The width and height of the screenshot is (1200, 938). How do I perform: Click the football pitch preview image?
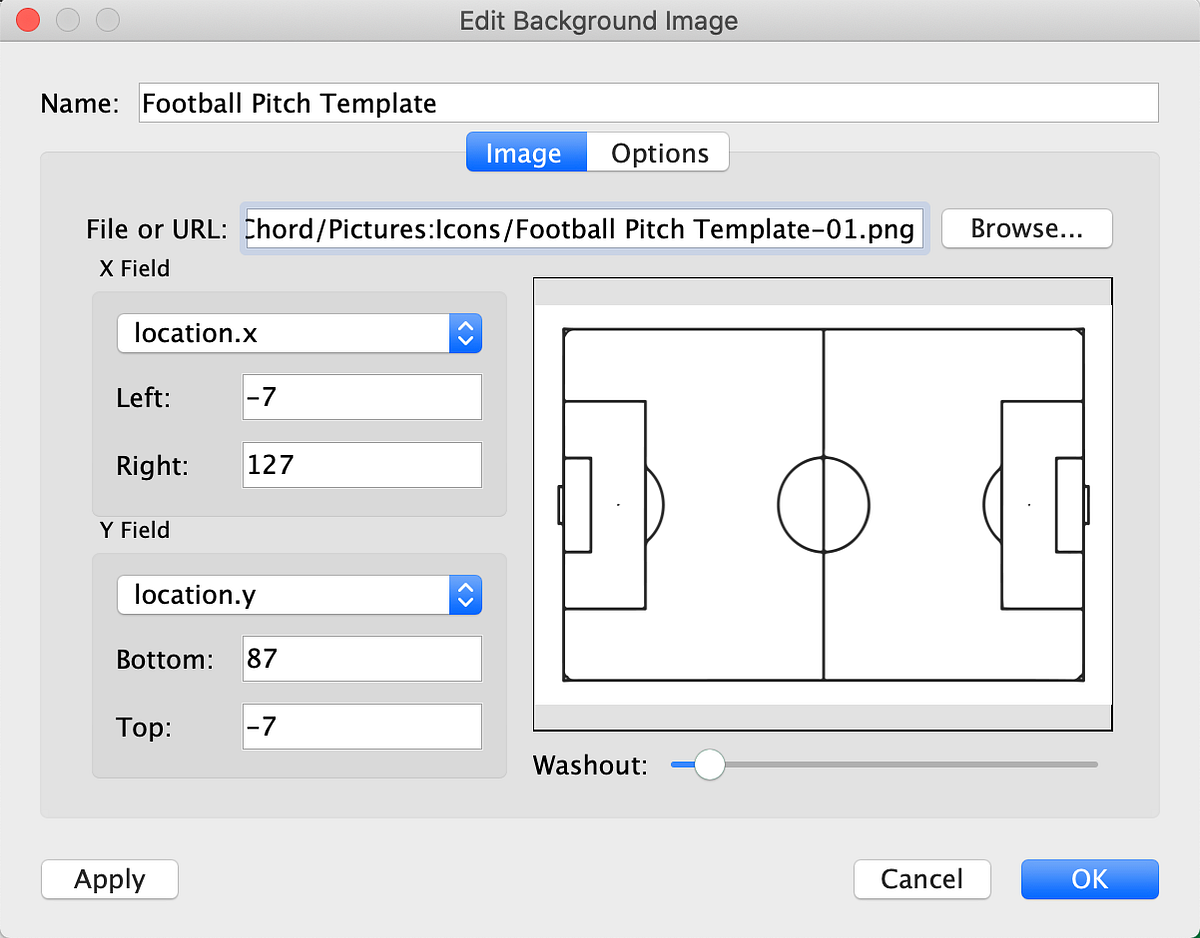(822, 503)
